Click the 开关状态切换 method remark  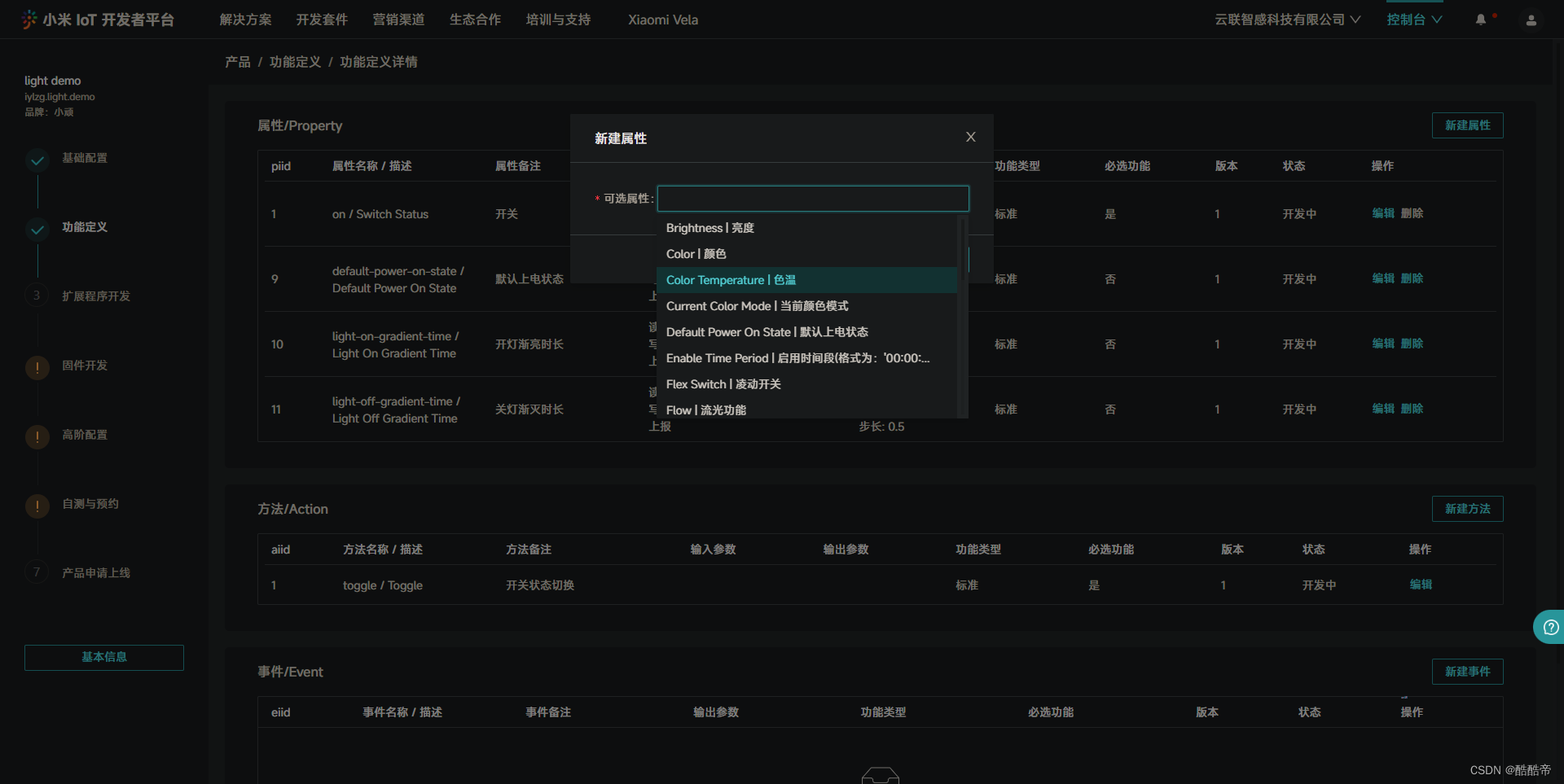point(540,585)
